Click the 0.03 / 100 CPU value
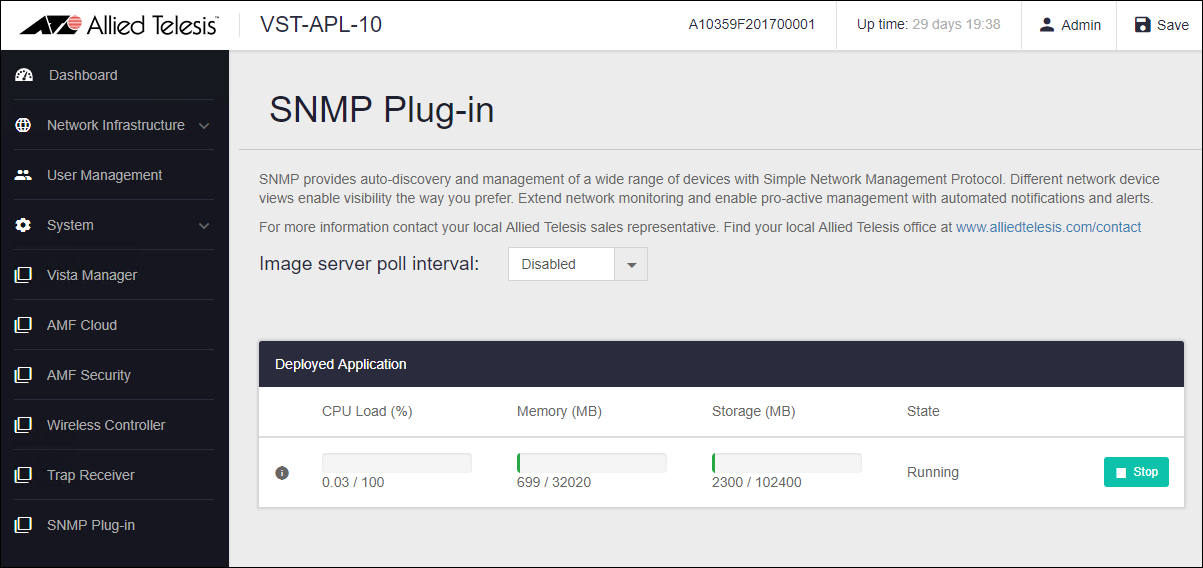 353,482
